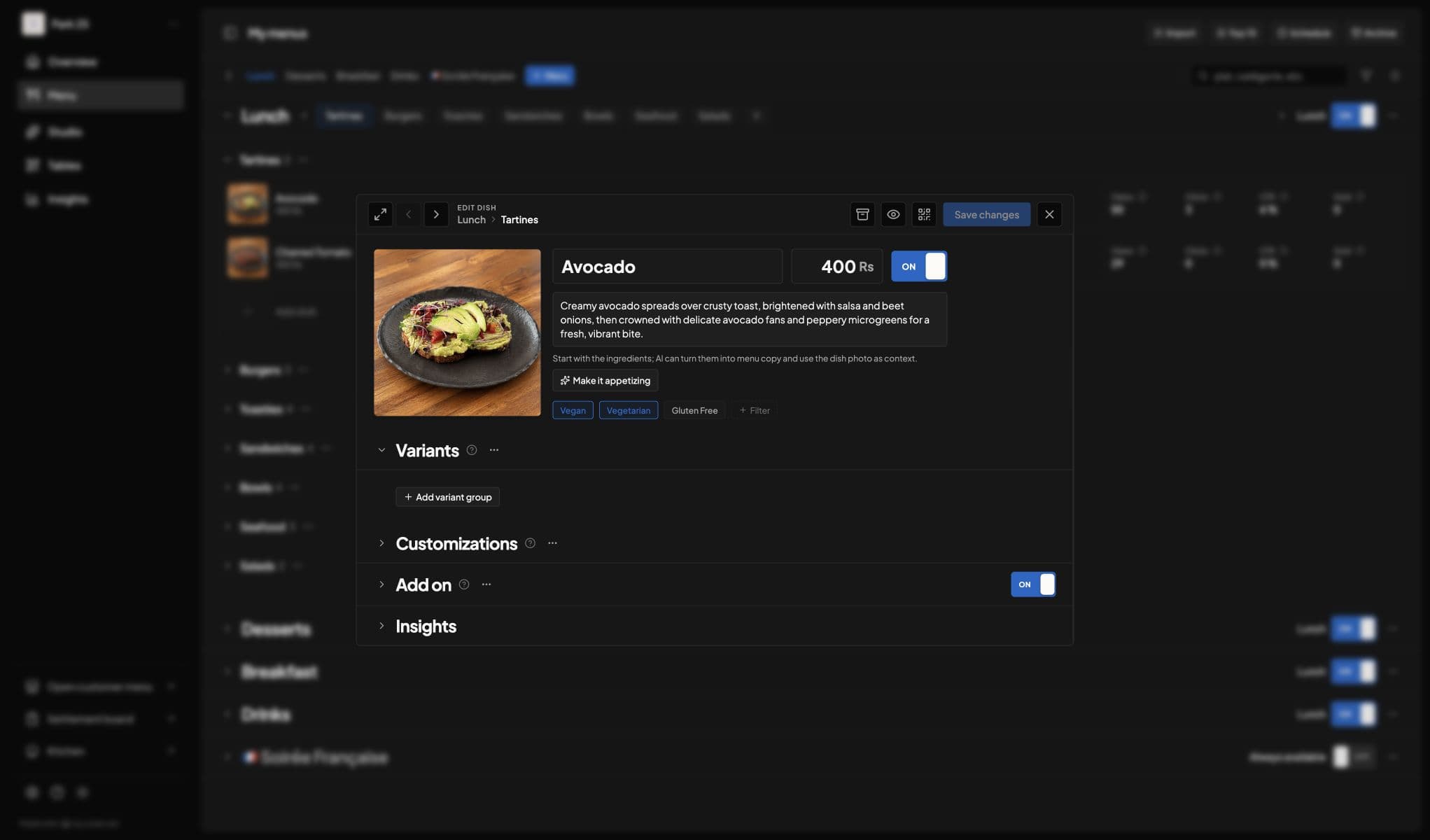Enable the Soirée Française switch in background
Screen dimensions: 1430x840
pos(1353,757)
